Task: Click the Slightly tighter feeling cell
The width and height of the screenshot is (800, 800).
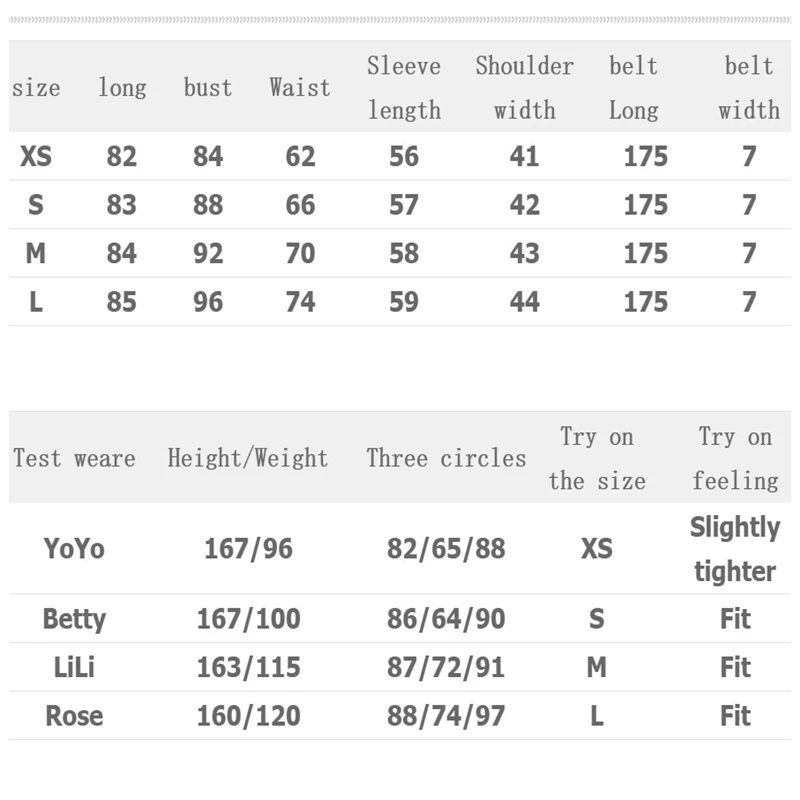Action: pyautogui.click(x=735, y=549)
